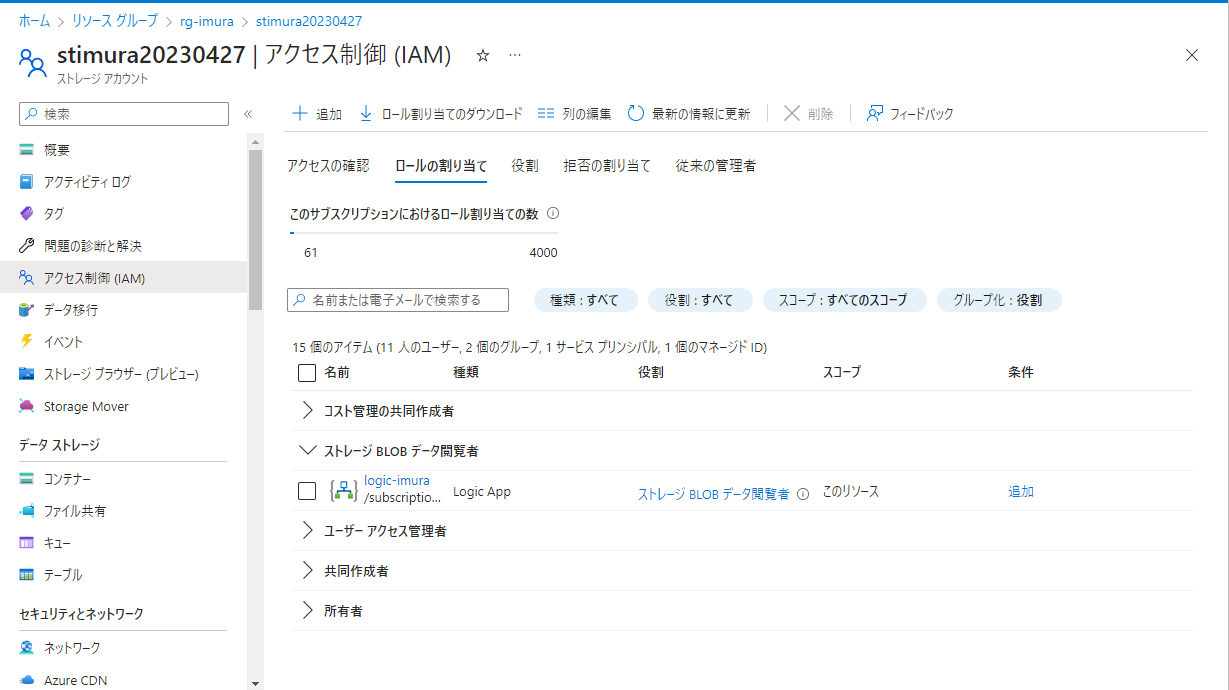Click the 追加 plus toolbar button
Screen dimensions: 1229x690
pos(316,114)
